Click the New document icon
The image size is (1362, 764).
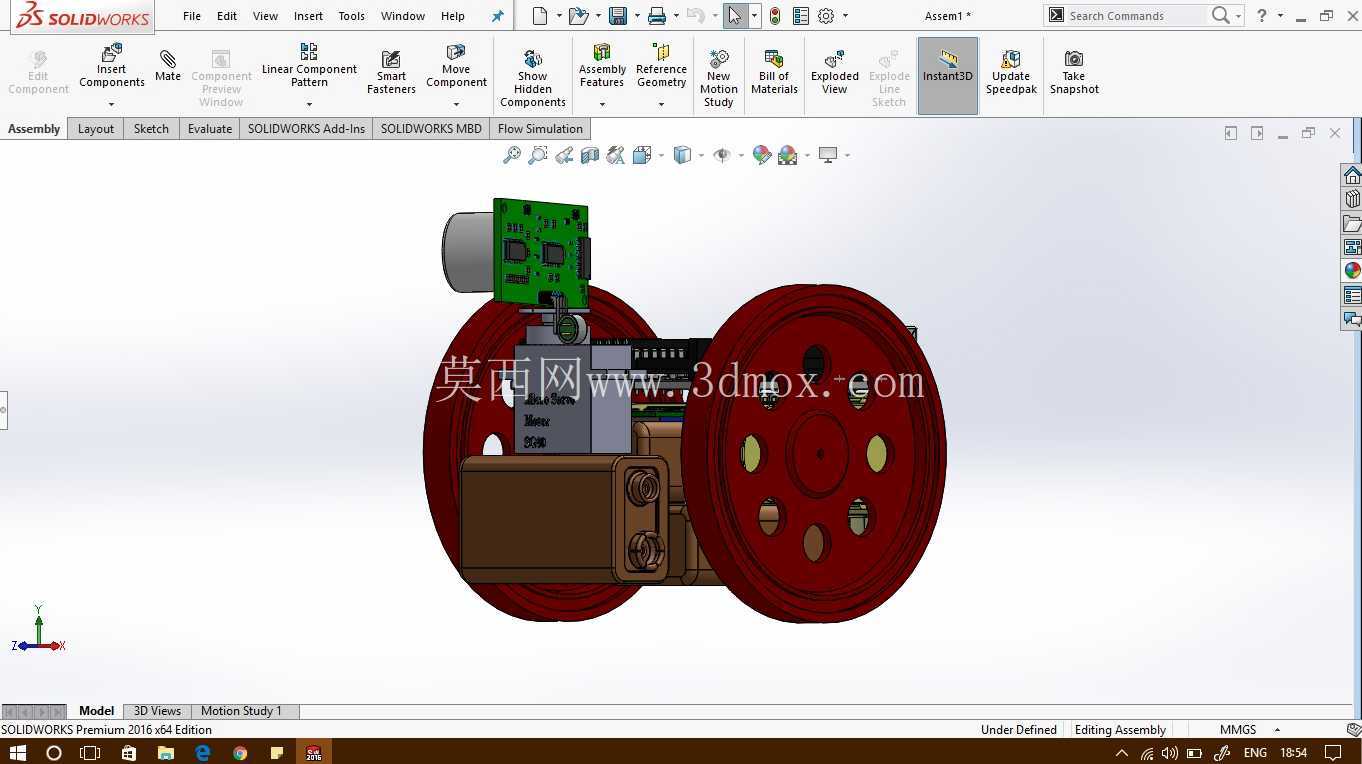[x=540, y=16]
